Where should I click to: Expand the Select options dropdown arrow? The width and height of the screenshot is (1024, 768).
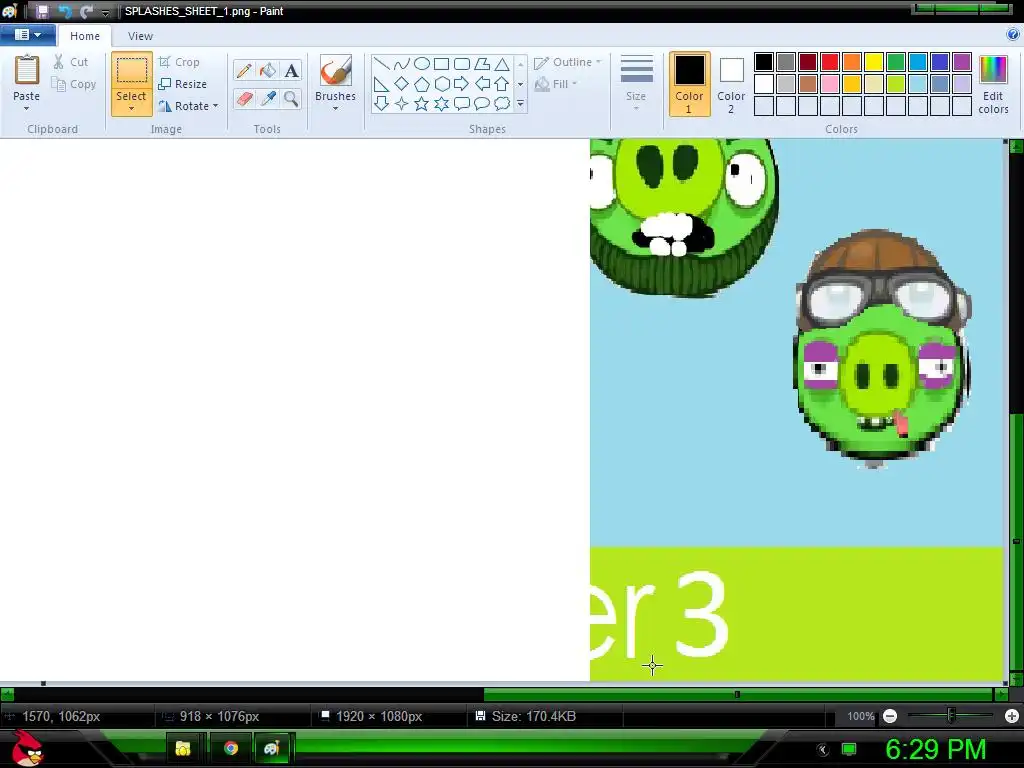(131, 108)
